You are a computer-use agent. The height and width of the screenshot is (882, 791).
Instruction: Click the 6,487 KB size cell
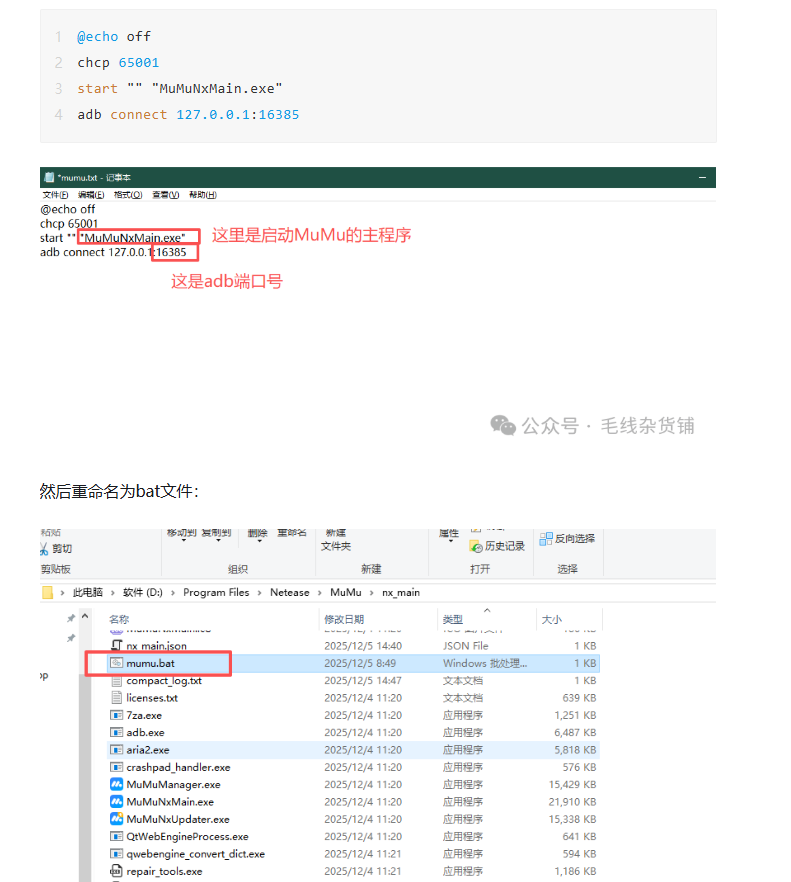575,732
